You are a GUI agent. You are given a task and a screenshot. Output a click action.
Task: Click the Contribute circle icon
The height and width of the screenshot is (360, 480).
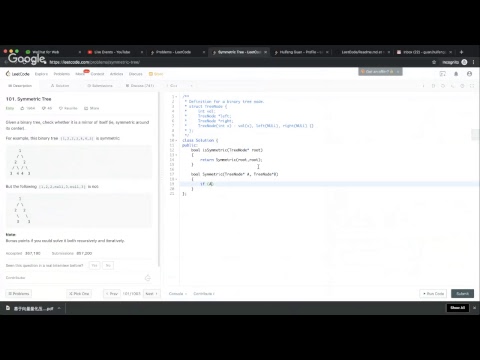148,278
